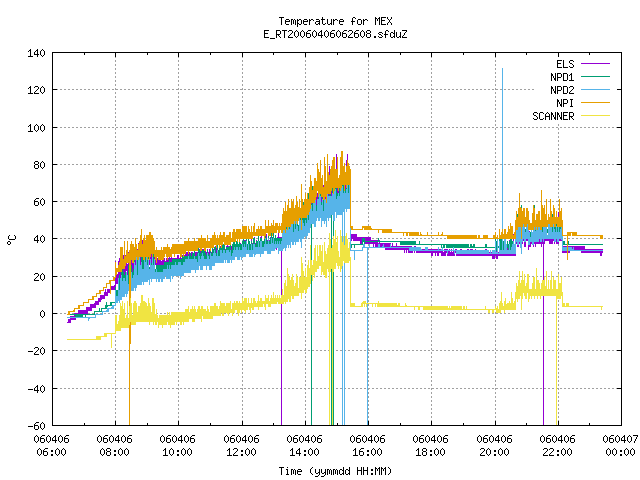Click the yellow SCANNER legend line sample
Image resolution: width=640 pixels, height=480 pixels.
pyautogui.click(x=595, y=116)
